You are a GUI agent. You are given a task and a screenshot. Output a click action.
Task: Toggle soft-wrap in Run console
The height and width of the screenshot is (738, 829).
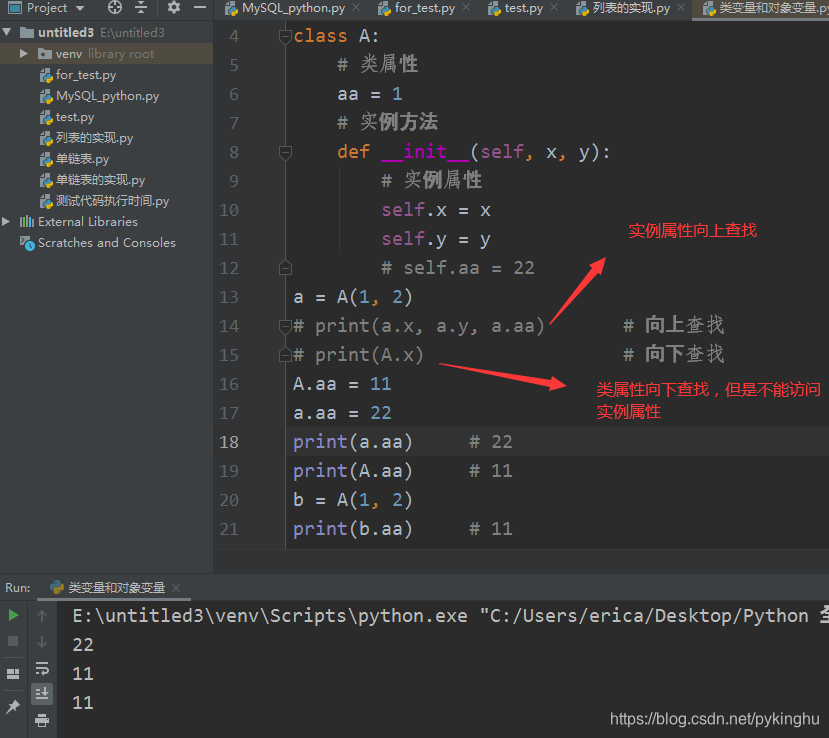pyautogui.click(x=42, y=668)
